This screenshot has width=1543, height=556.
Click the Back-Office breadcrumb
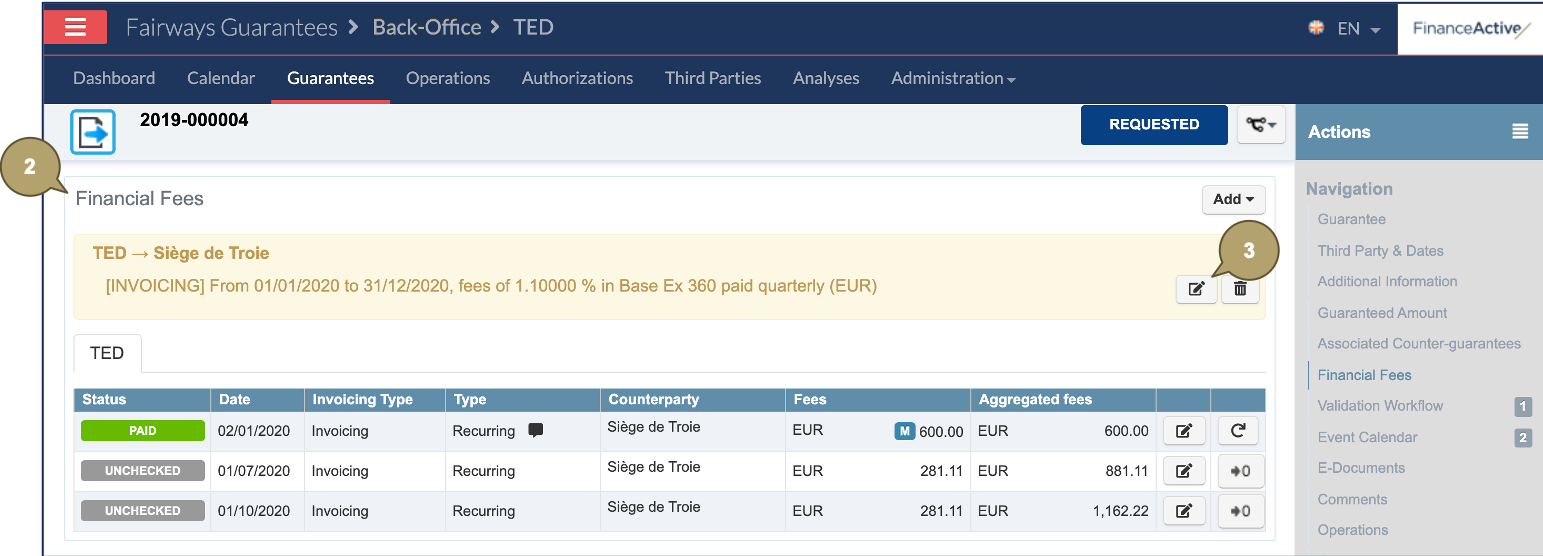[x=427, y=28]
